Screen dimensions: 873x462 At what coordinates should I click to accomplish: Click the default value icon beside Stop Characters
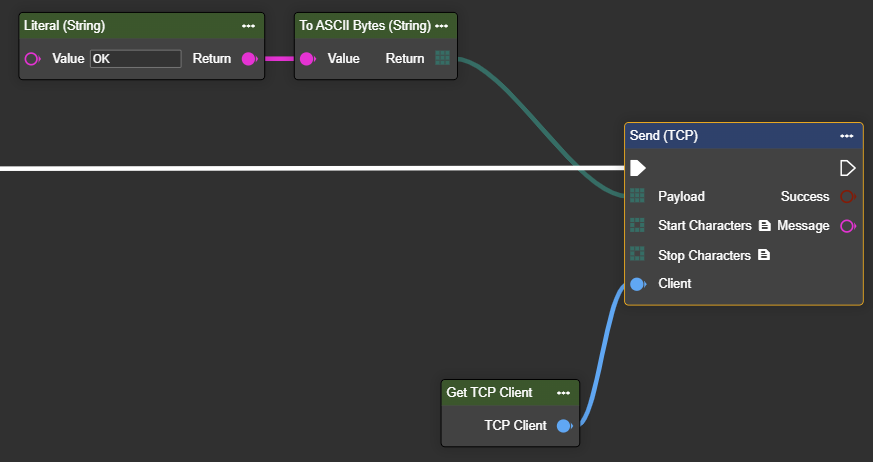764,255
